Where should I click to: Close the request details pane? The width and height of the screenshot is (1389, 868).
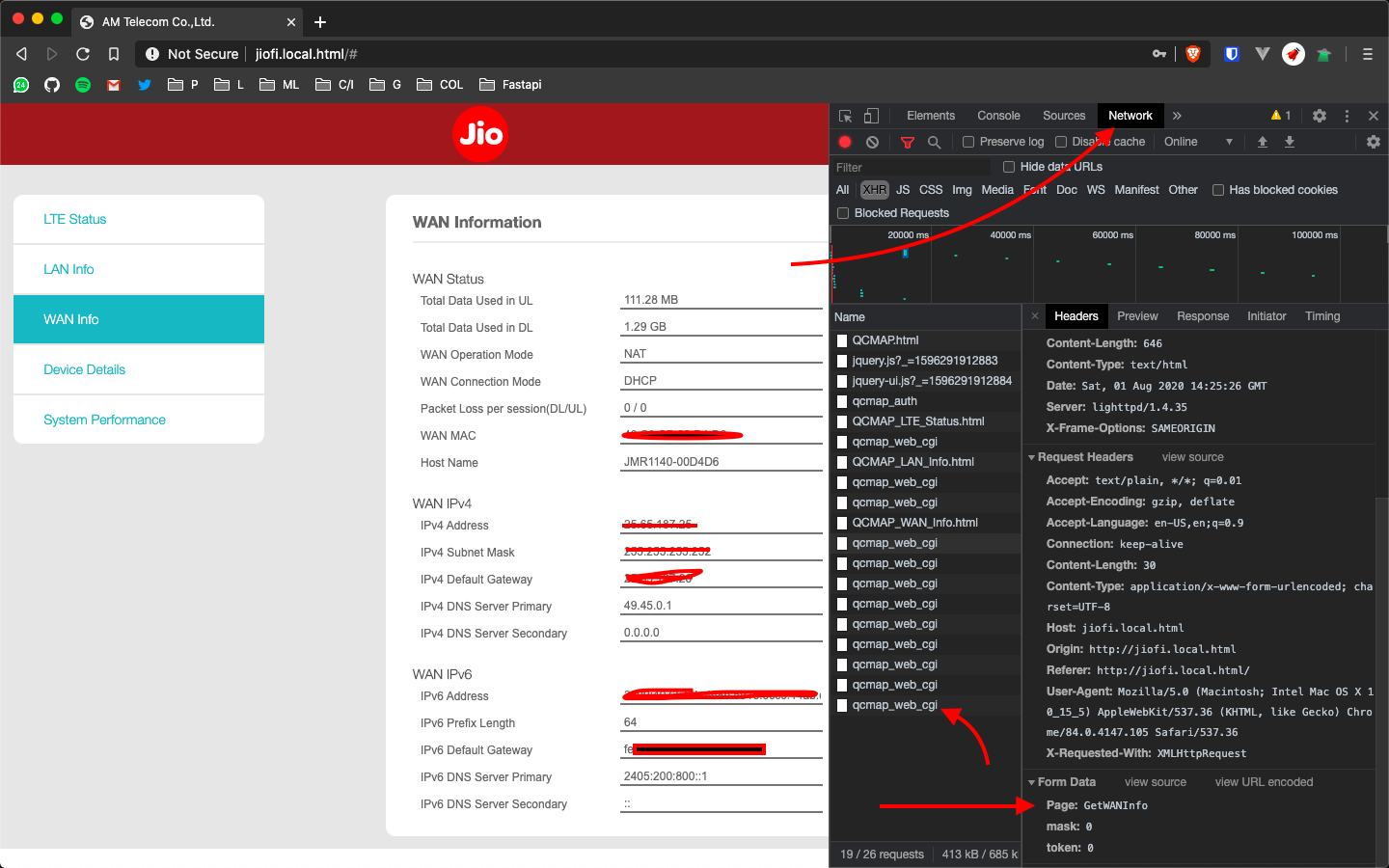pyautogui.click(x=1035, y=316)
